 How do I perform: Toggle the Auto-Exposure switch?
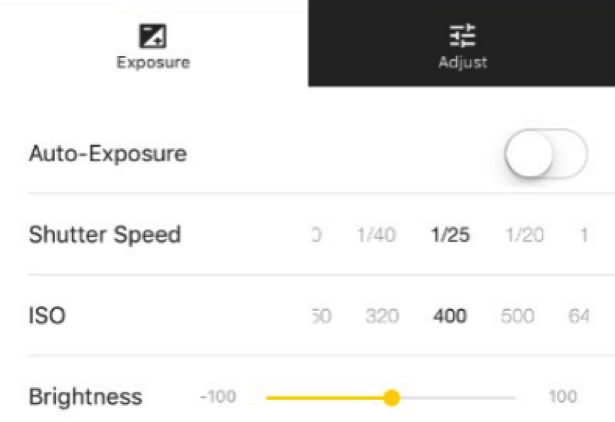[x=546, y=153]
